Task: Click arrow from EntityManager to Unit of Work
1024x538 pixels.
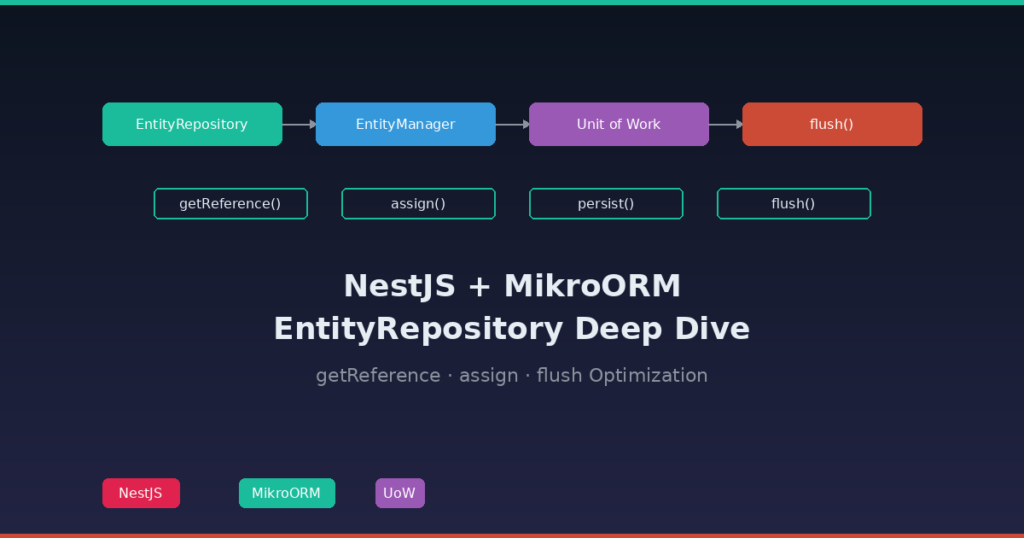Action: click(x=512, y=124)
